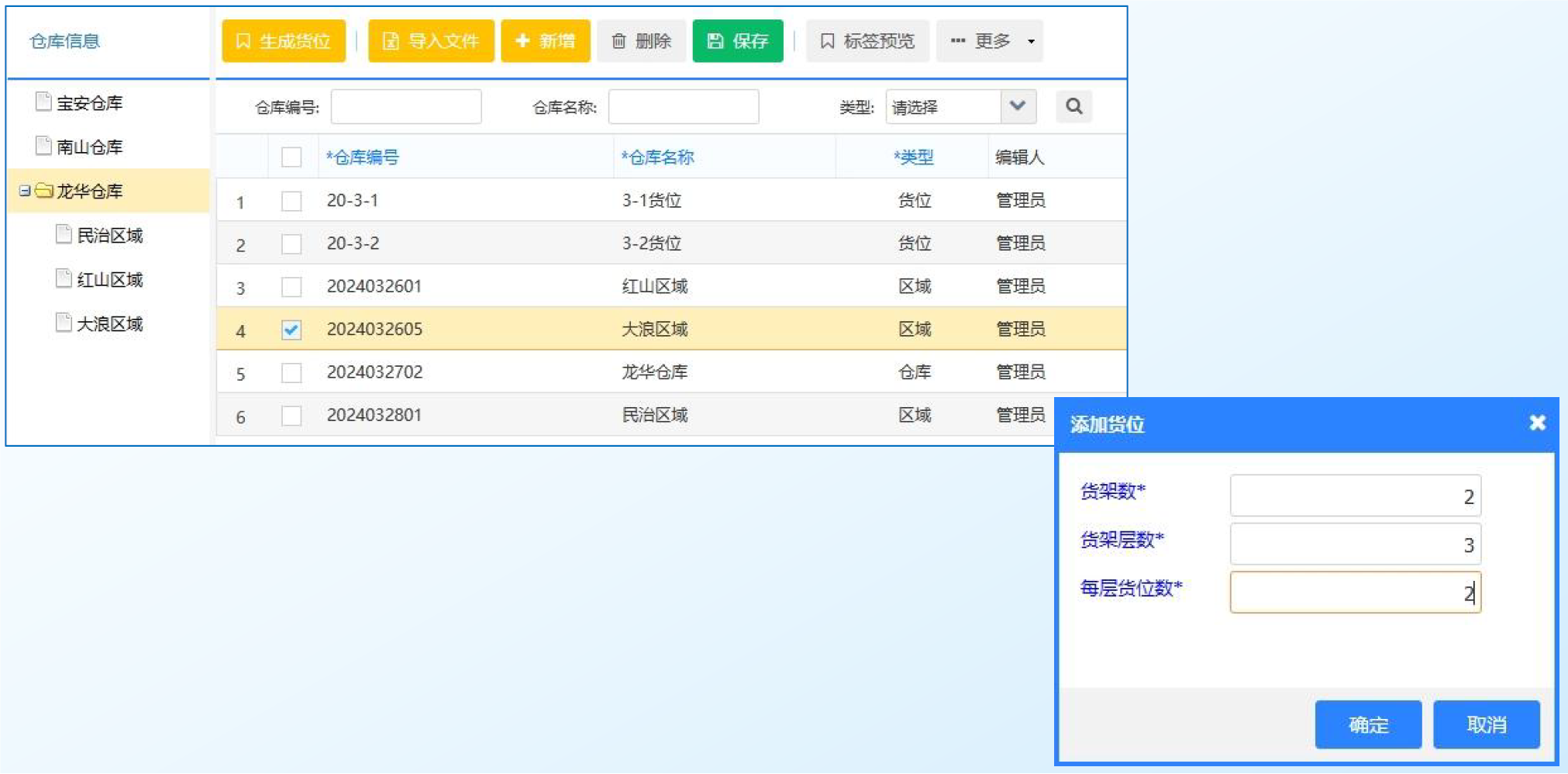Click the 导入文件 import button
This screenshot has width=1568, height=774.
pos(431,41)
